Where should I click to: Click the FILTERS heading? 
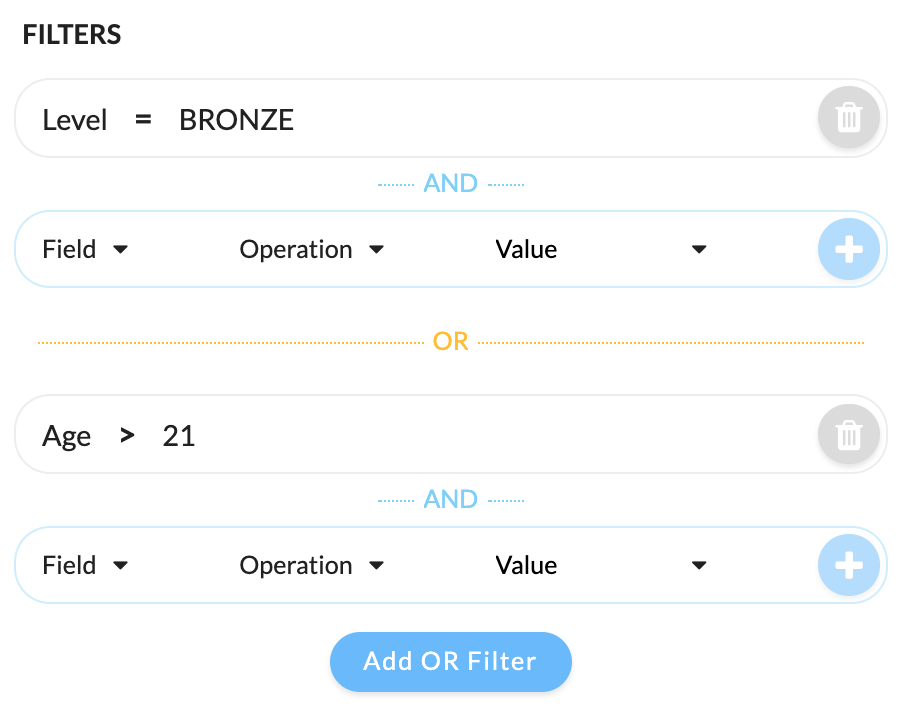(x=72, y=34)
